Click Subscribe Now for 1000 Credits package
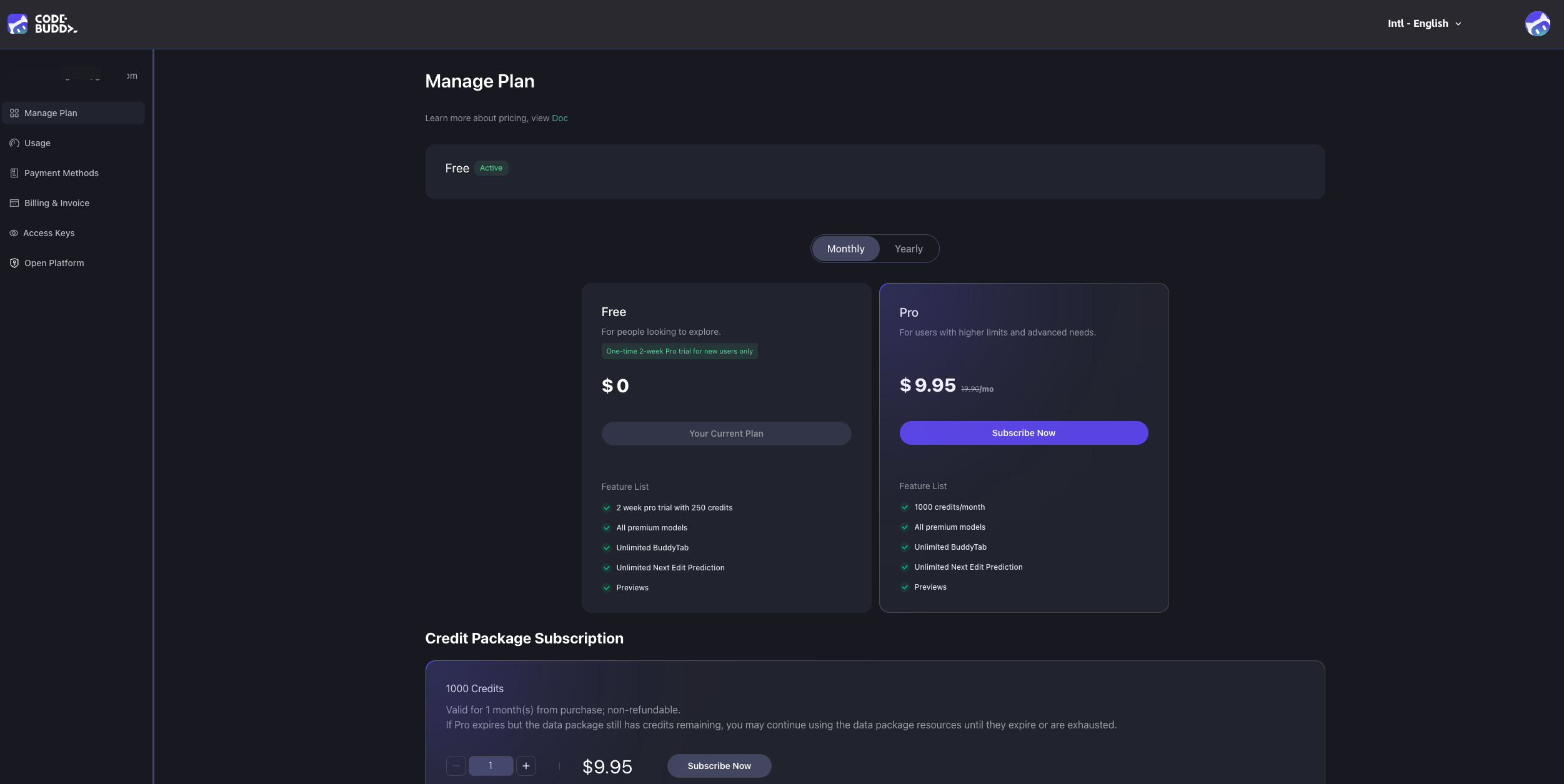Screen dimensions: 1564x784 coord(719,766)
